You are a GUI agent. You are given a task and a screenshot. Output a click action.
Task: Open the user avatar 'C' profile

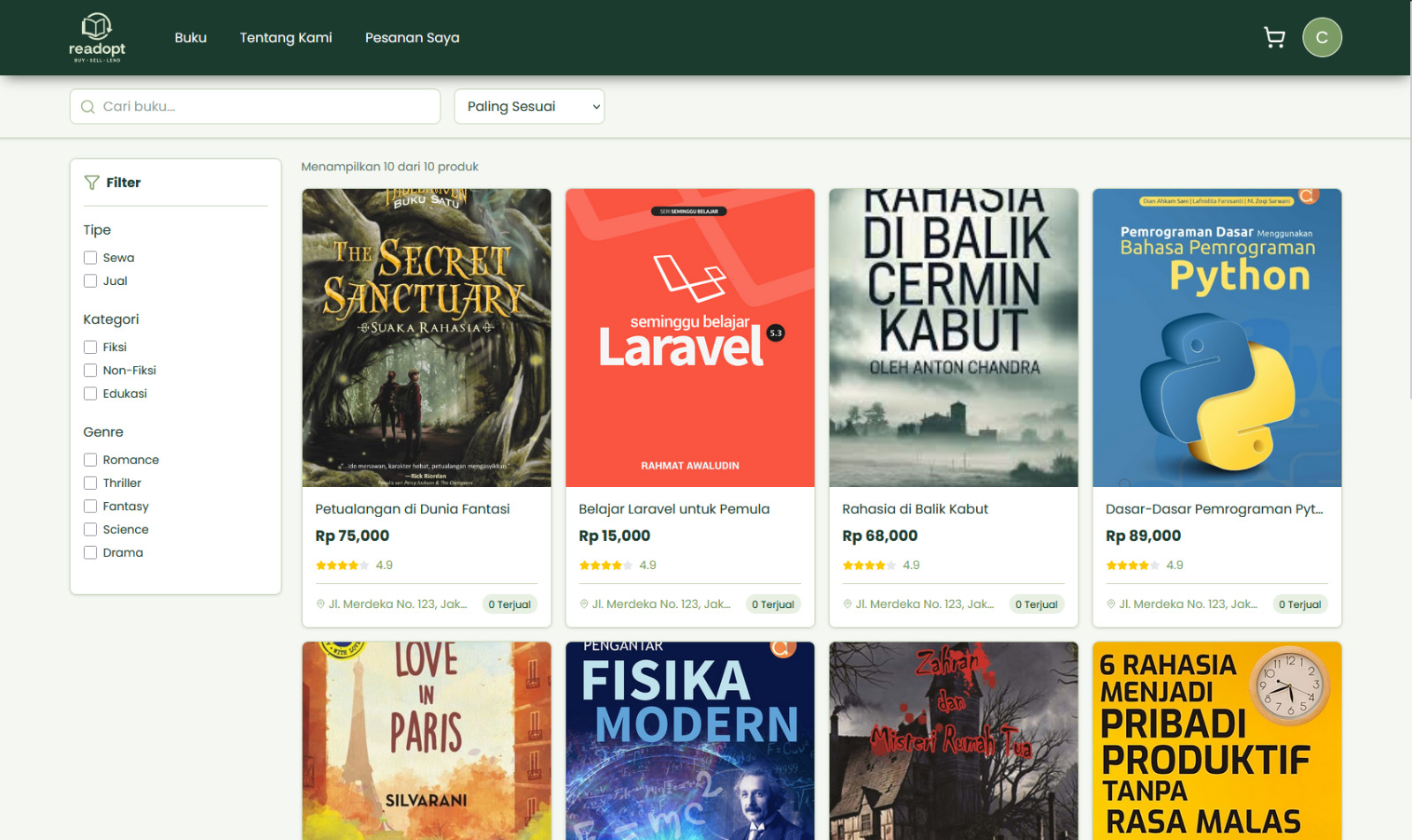pos(1321,37)
